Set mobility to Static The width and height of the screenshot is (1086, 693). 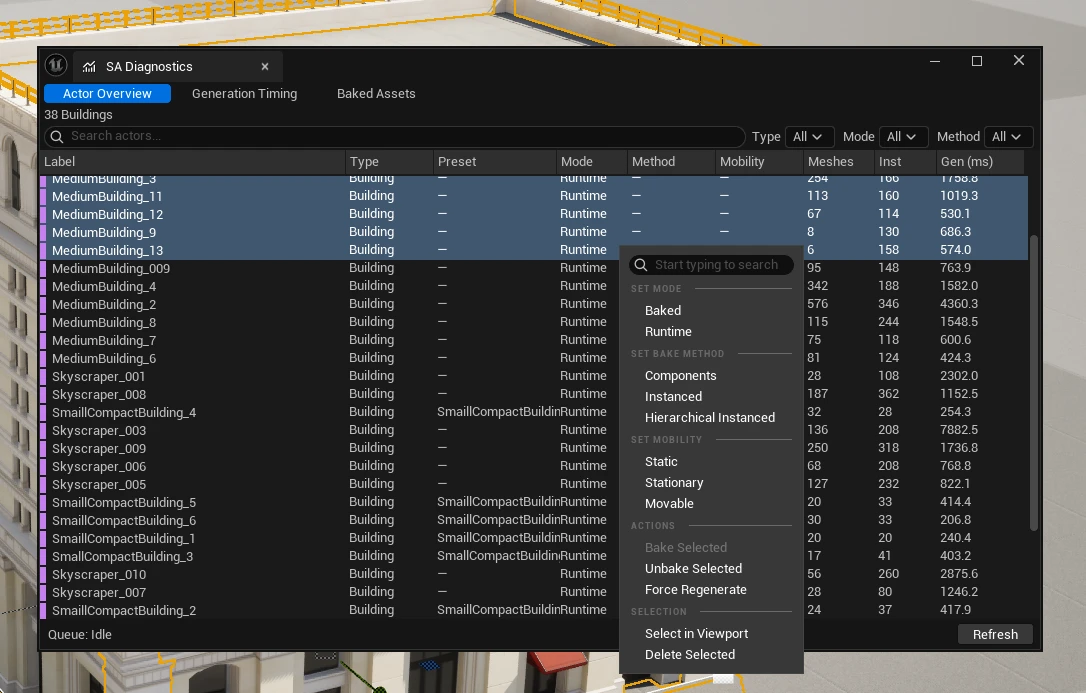[x=711, y=462]
